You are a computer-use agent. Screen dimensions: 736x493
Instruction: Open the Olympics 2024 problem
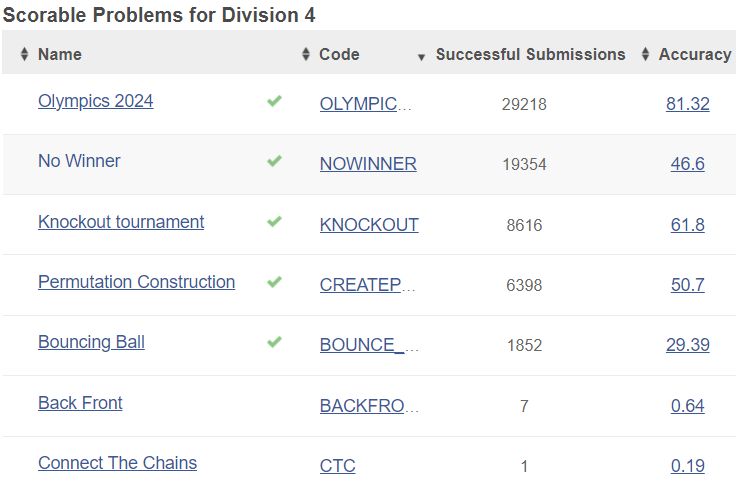coord(96,101)
